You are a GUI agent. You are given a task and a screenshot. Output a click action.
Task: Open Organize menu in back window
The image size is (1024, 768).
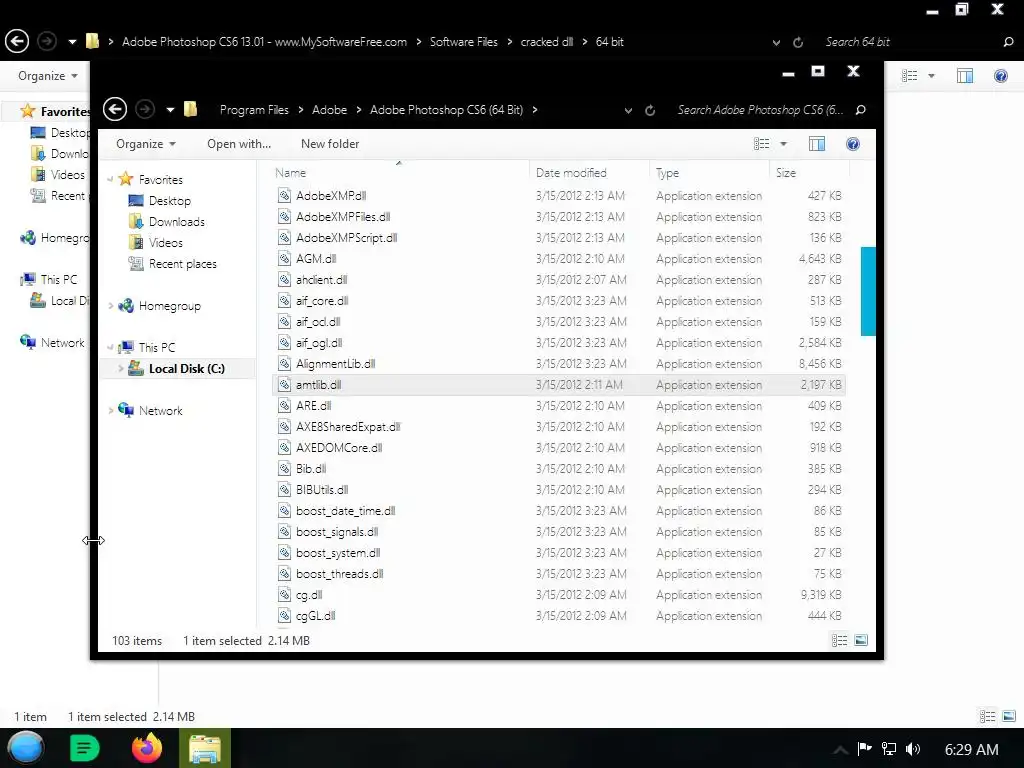click(48, 76)
